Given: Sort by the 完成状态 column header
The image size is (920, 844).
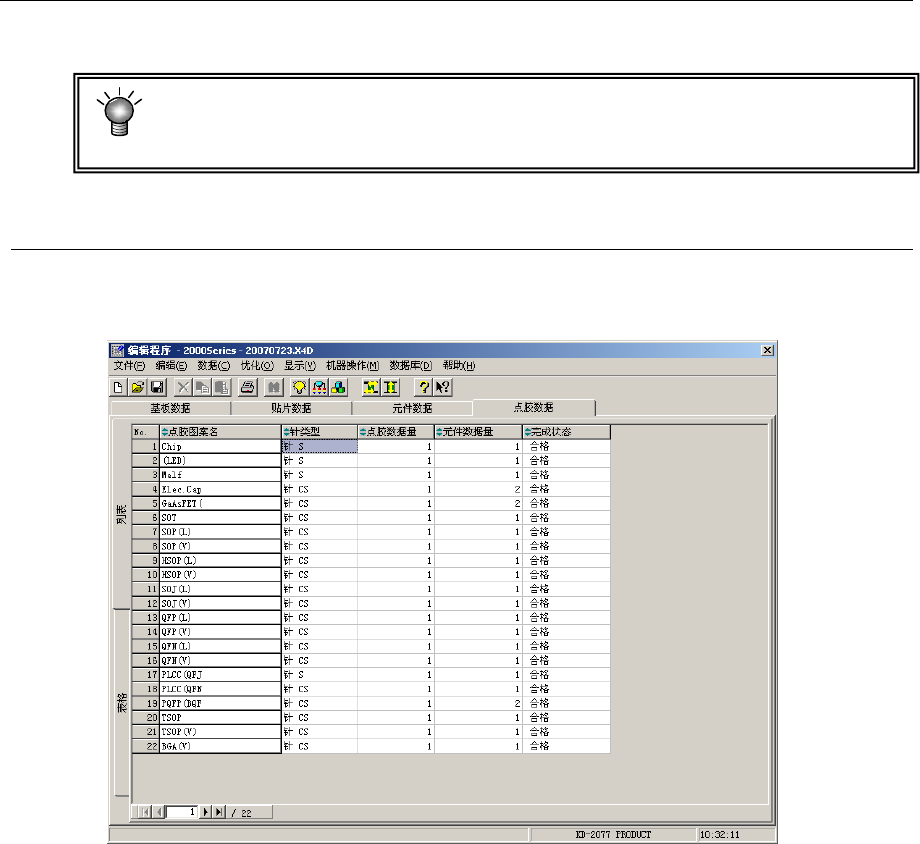Looking at the screenshot, I should click(x=566, y=432).
